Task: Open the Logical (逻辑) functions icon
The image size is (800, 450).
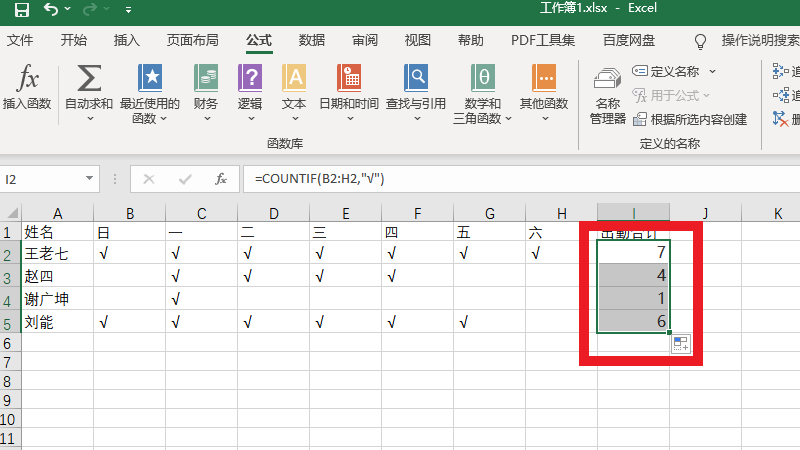Action: click(x=250, y=80)
